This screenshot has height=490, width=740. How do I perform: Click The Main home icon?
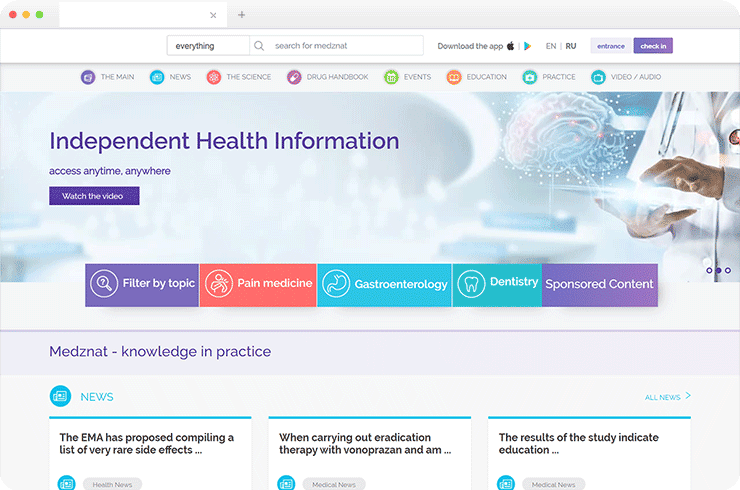(x=88, y=77)
